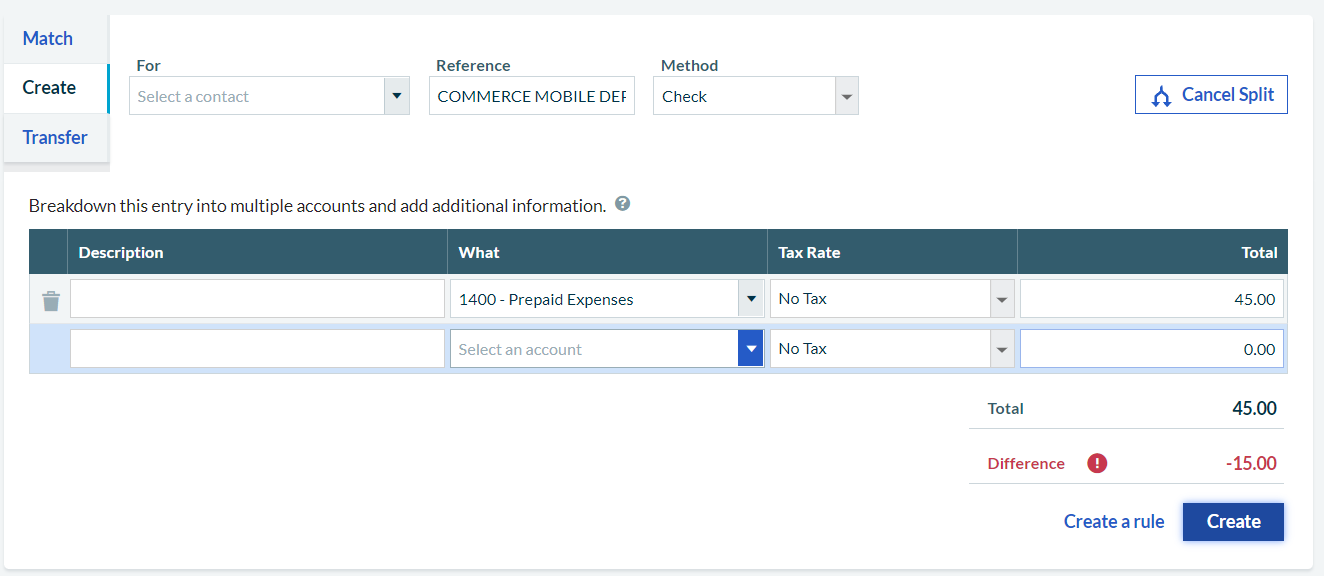This screenshot has width=1324, height=576.
Task: Expand the For contact dropdown arrow
Action: pyautogui.click(x=397, y=97)
